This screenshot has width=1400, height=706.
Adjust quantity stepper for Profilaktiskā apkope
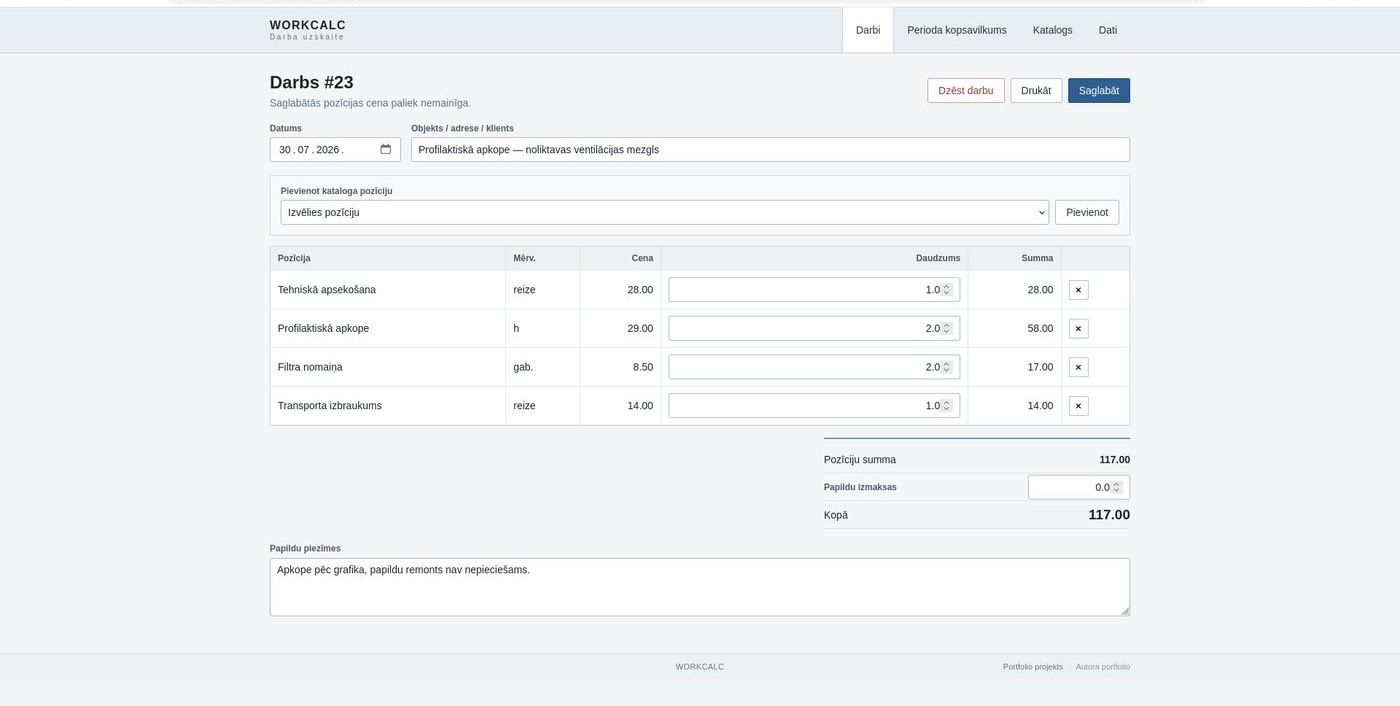point(947,328)
